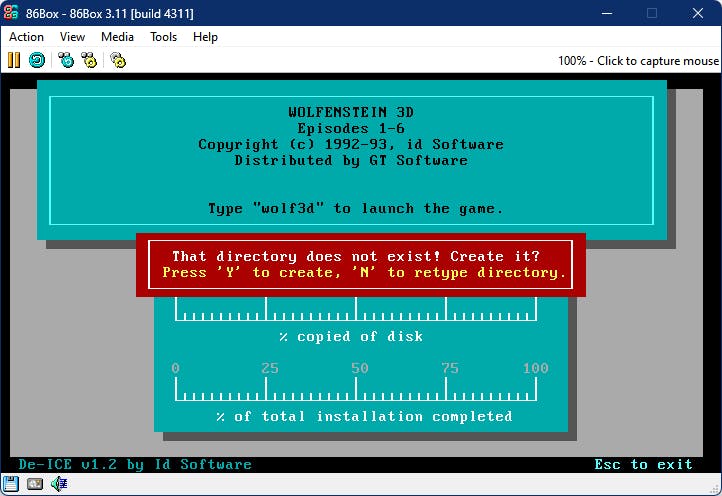Click the disk copied progress bar

tap(355, 309)
